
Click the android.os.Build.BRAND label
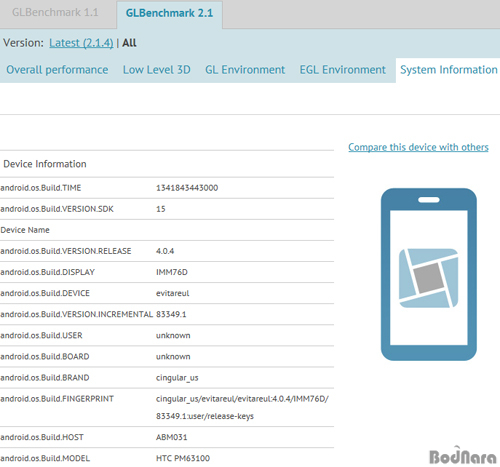(x=45, y=378)
